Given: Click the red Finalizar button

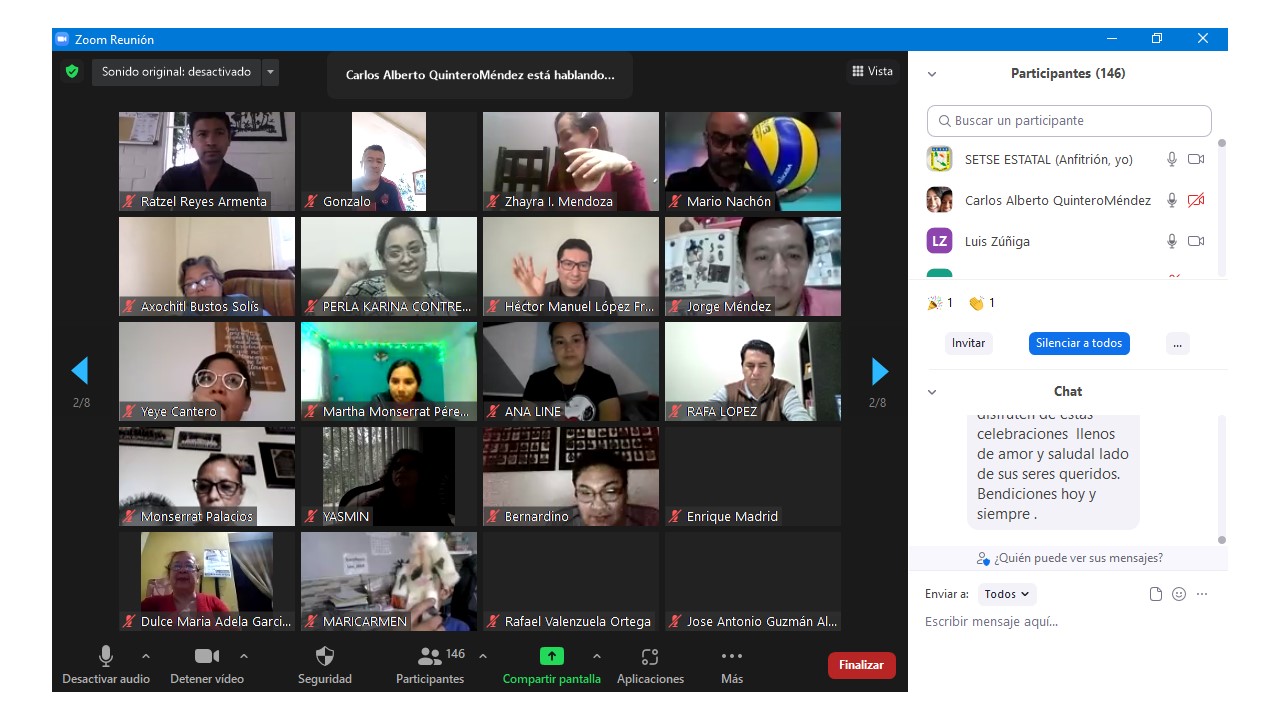Looking at the screenshot, I should click(x=861, y=665).
